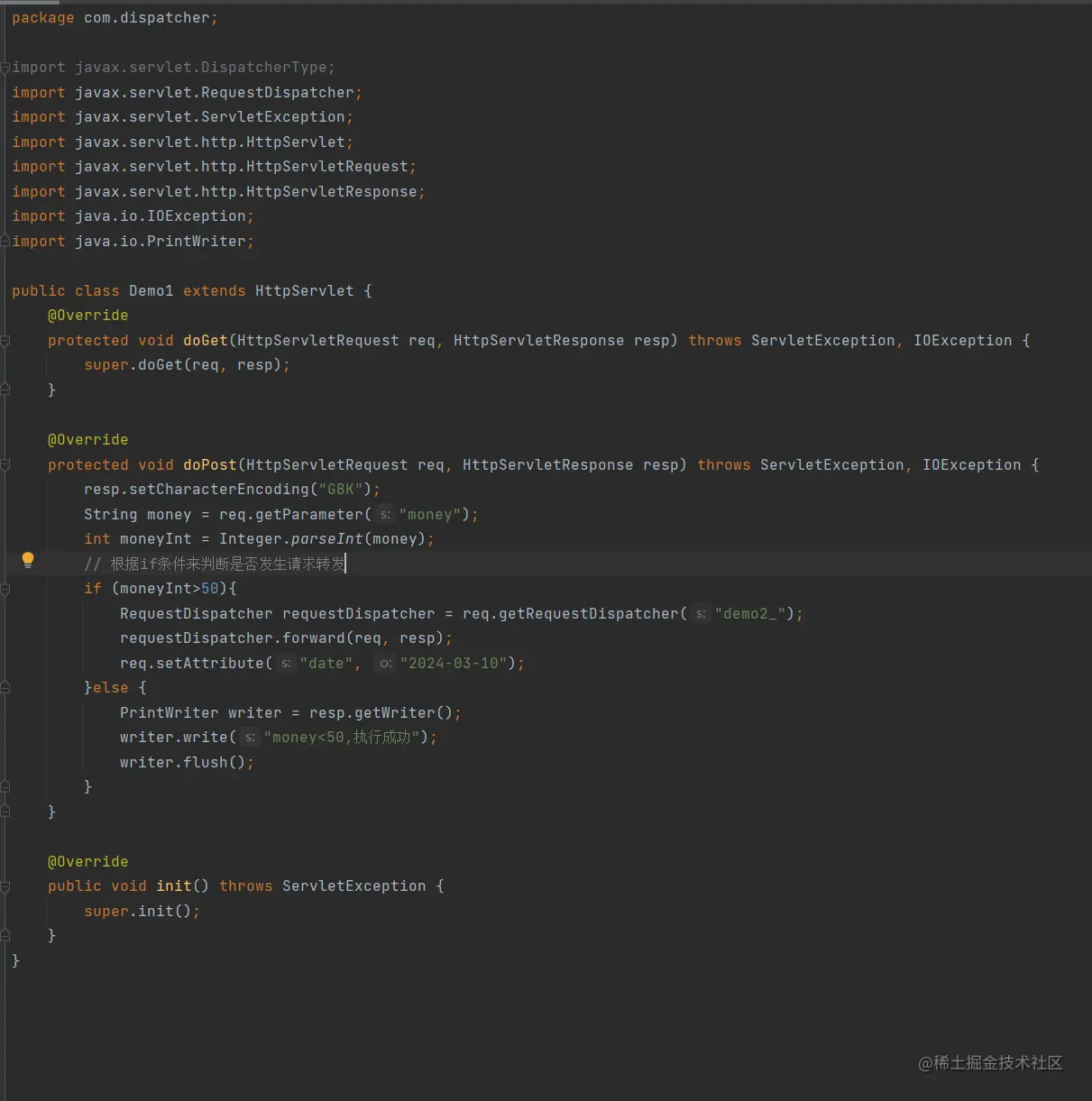Click @Override annotation above init
The image size is (1092, 1101).
coord(88,862)
